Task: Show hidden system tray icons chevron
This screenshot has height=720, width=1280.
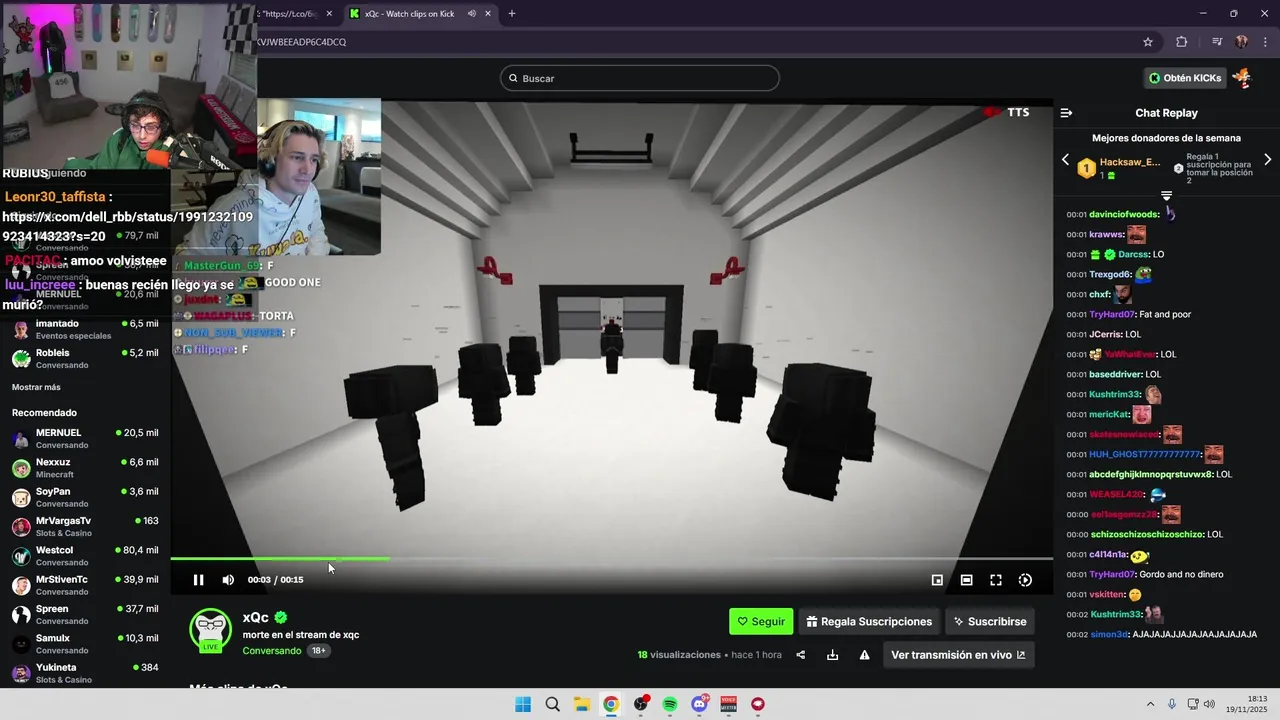Action: (x=1150, y=704)
